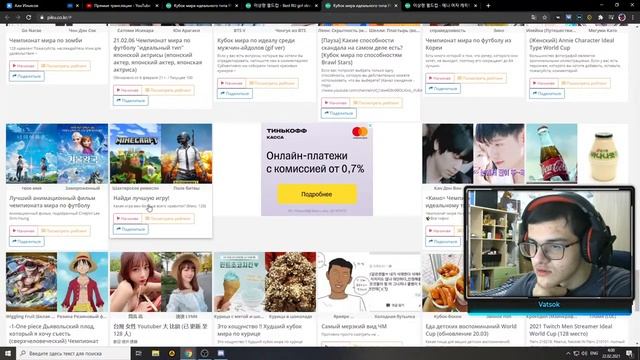Close the currently active tab
This screenshot has width=640, height=360.
coord(396,6)
